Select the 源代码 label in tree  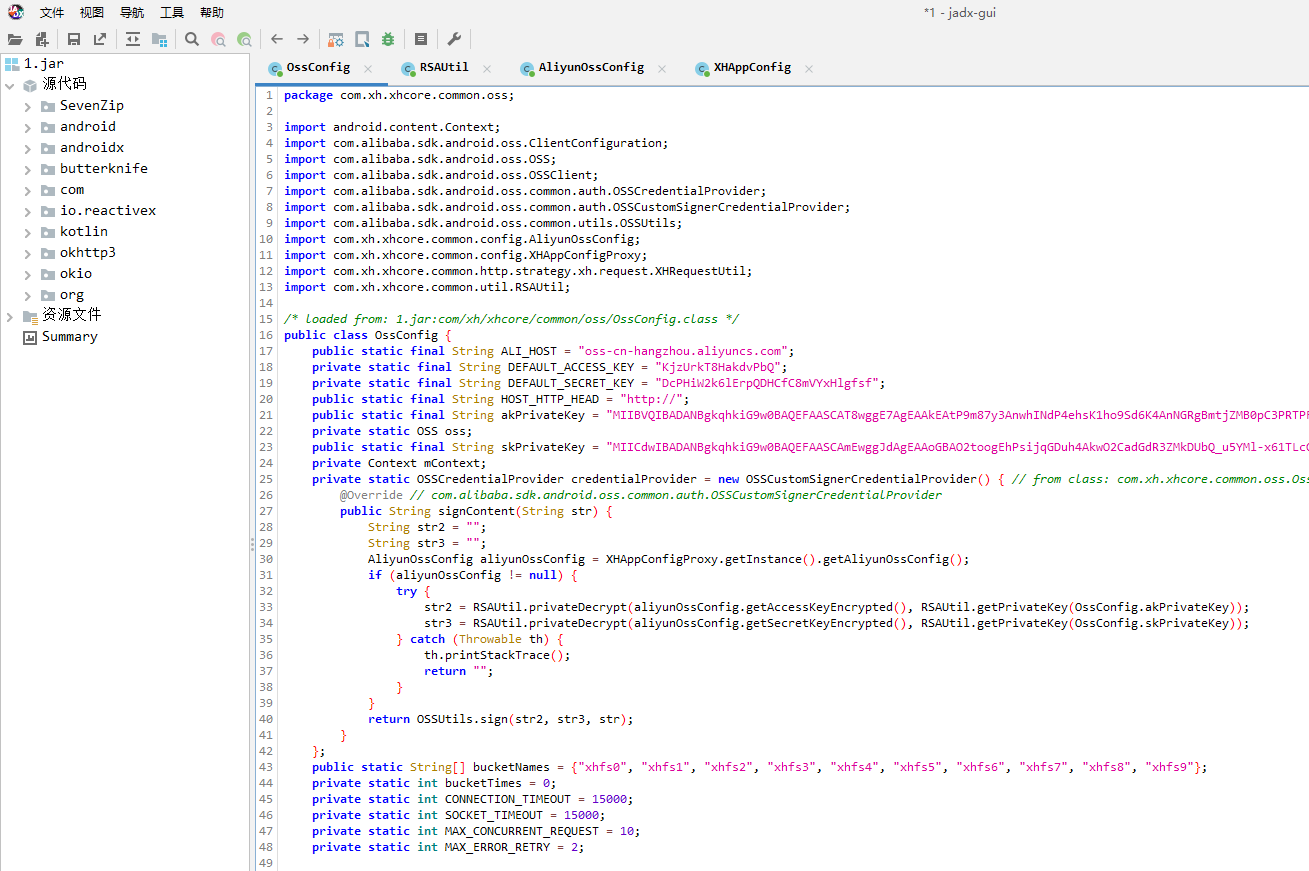(64, 84)
